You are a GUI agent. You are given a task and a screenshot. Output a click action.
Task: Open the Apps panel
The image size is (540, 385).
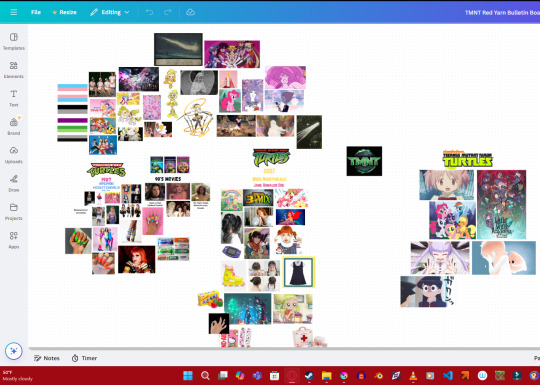[14, 240]
